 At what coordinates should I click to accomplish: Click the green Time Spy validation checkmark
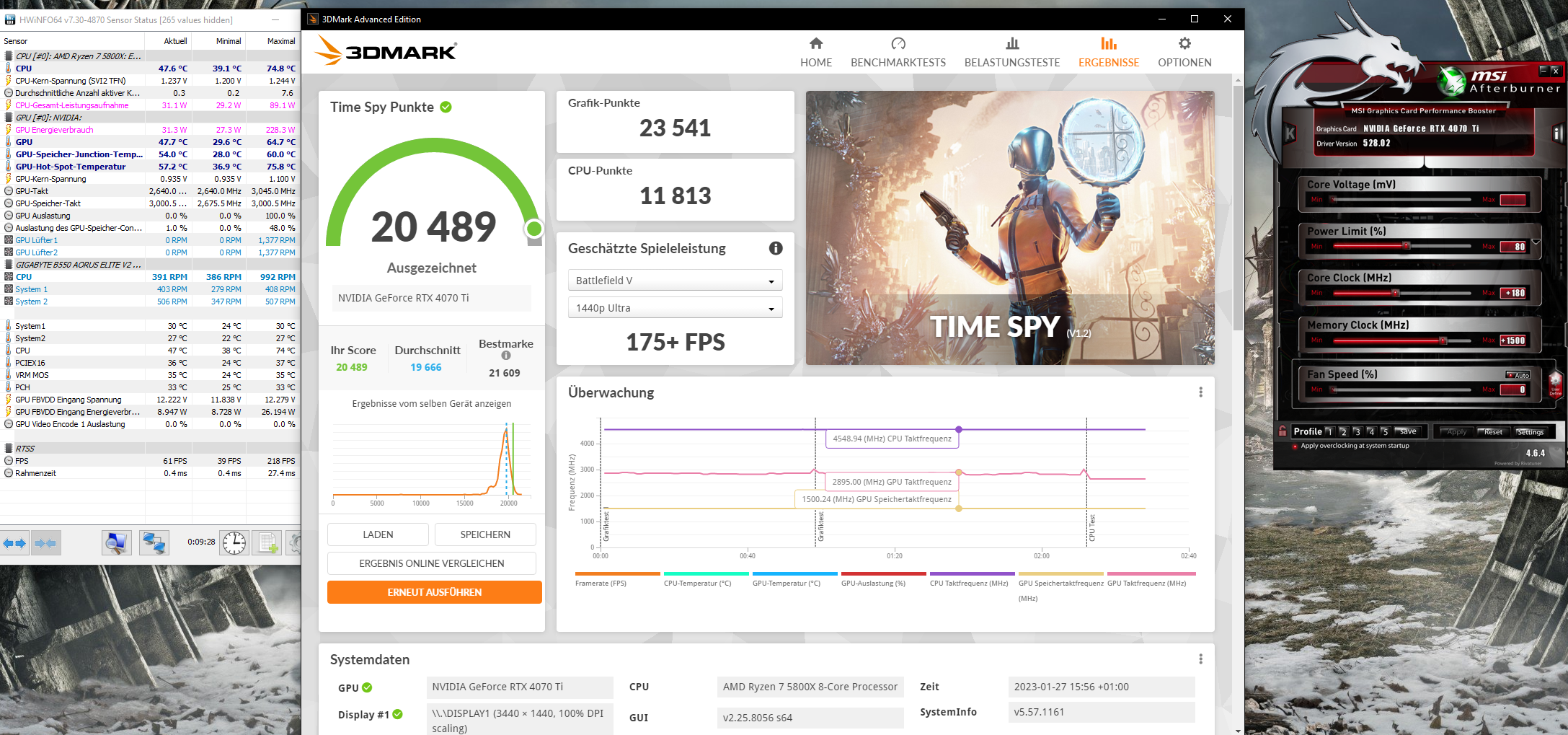[446, 107]
